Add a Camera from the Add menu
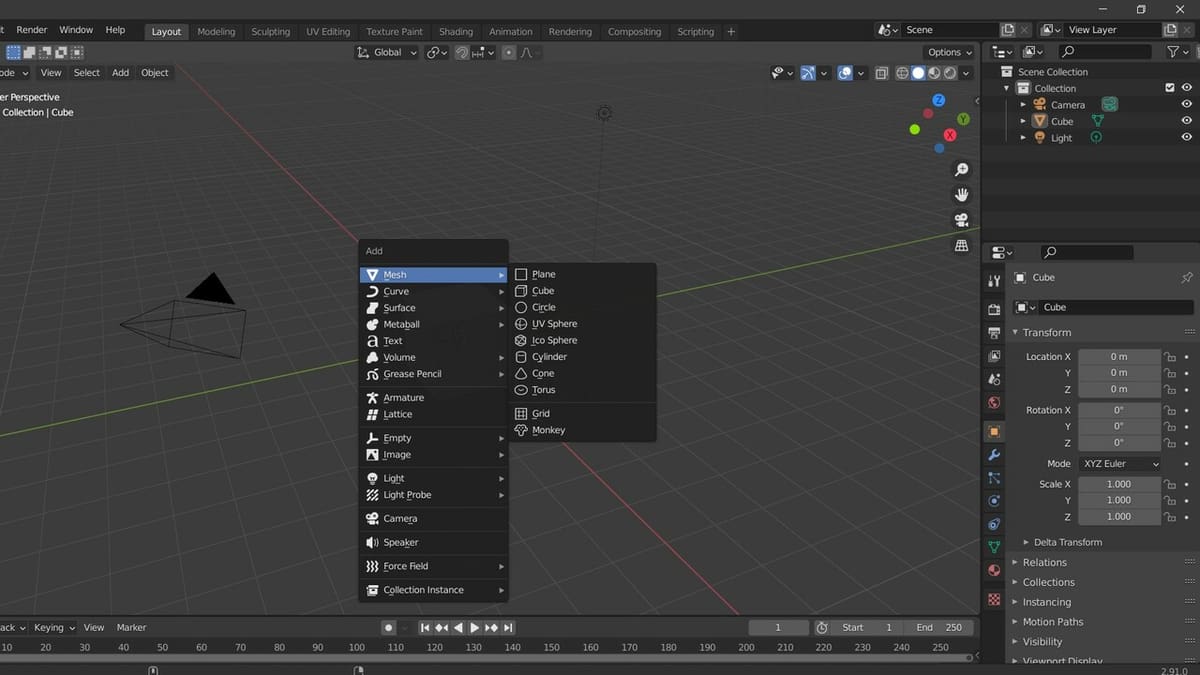 (x=434, y=518)
